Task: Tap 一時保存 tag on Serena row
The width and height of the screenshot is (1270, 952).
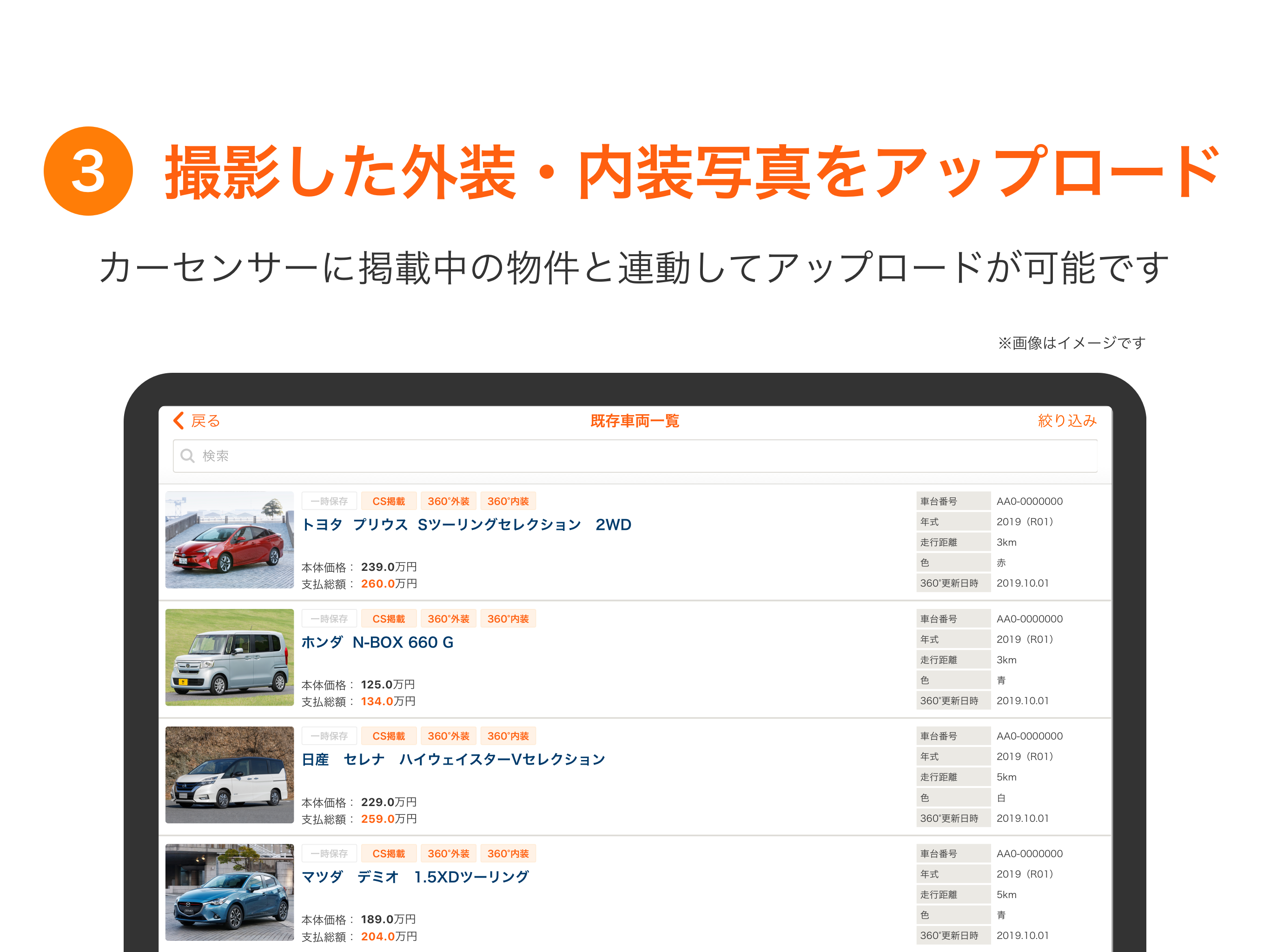Action: click(x=329, y=736)
